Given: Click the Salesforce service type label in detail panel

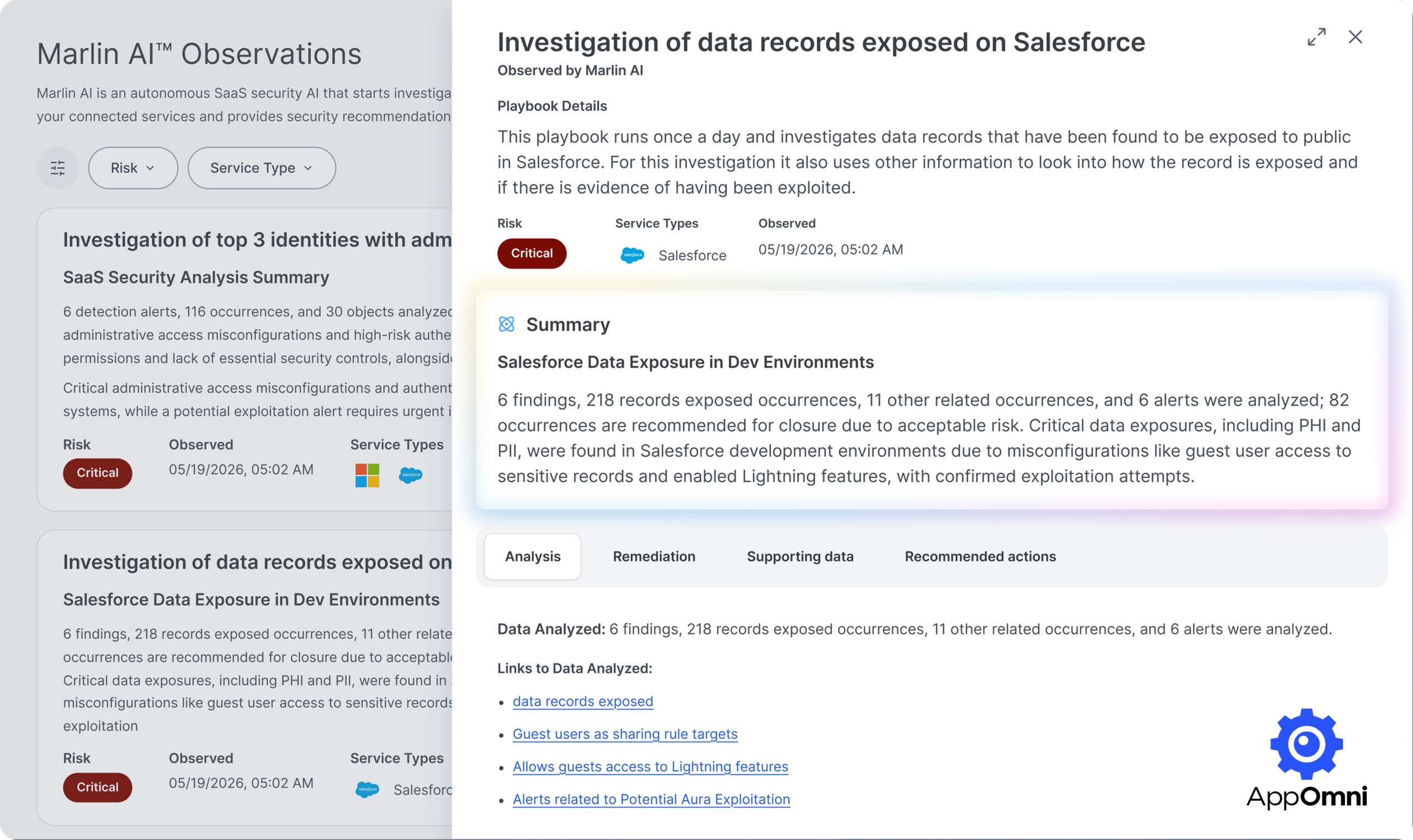Looking at the screenshot, I should click(692, 256).
